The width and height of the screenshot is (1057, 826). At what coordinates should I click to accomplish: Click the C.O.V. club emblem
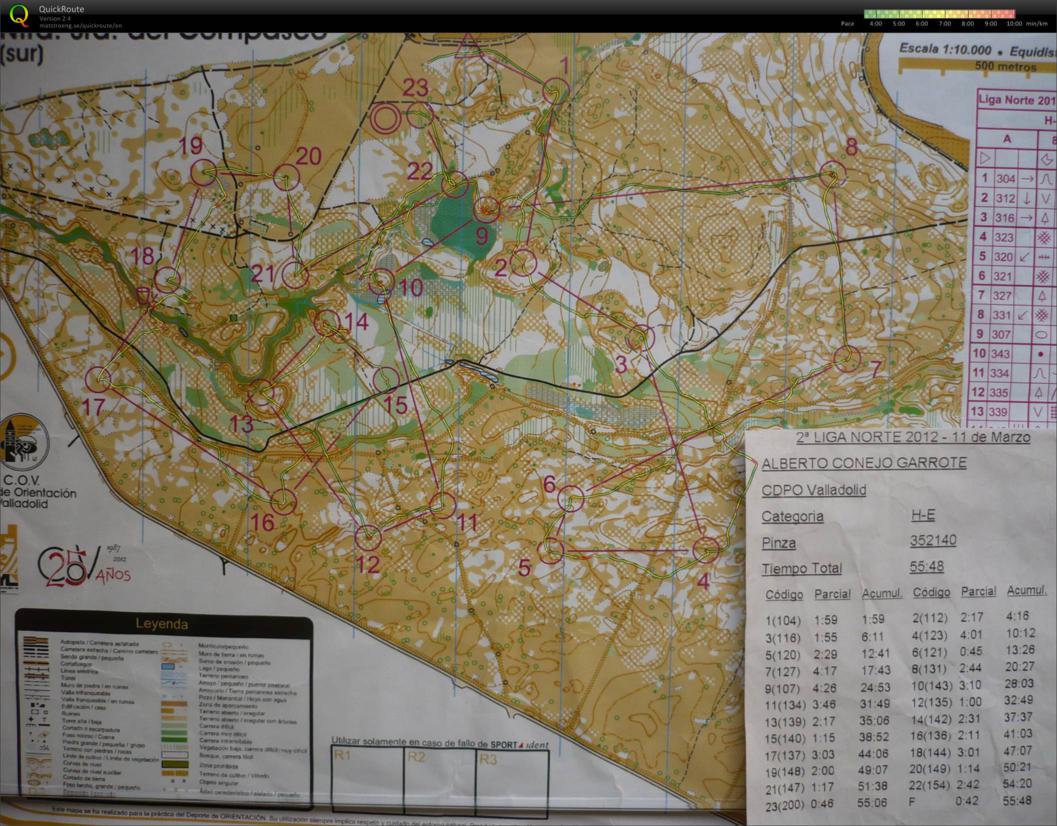(22, 442)
